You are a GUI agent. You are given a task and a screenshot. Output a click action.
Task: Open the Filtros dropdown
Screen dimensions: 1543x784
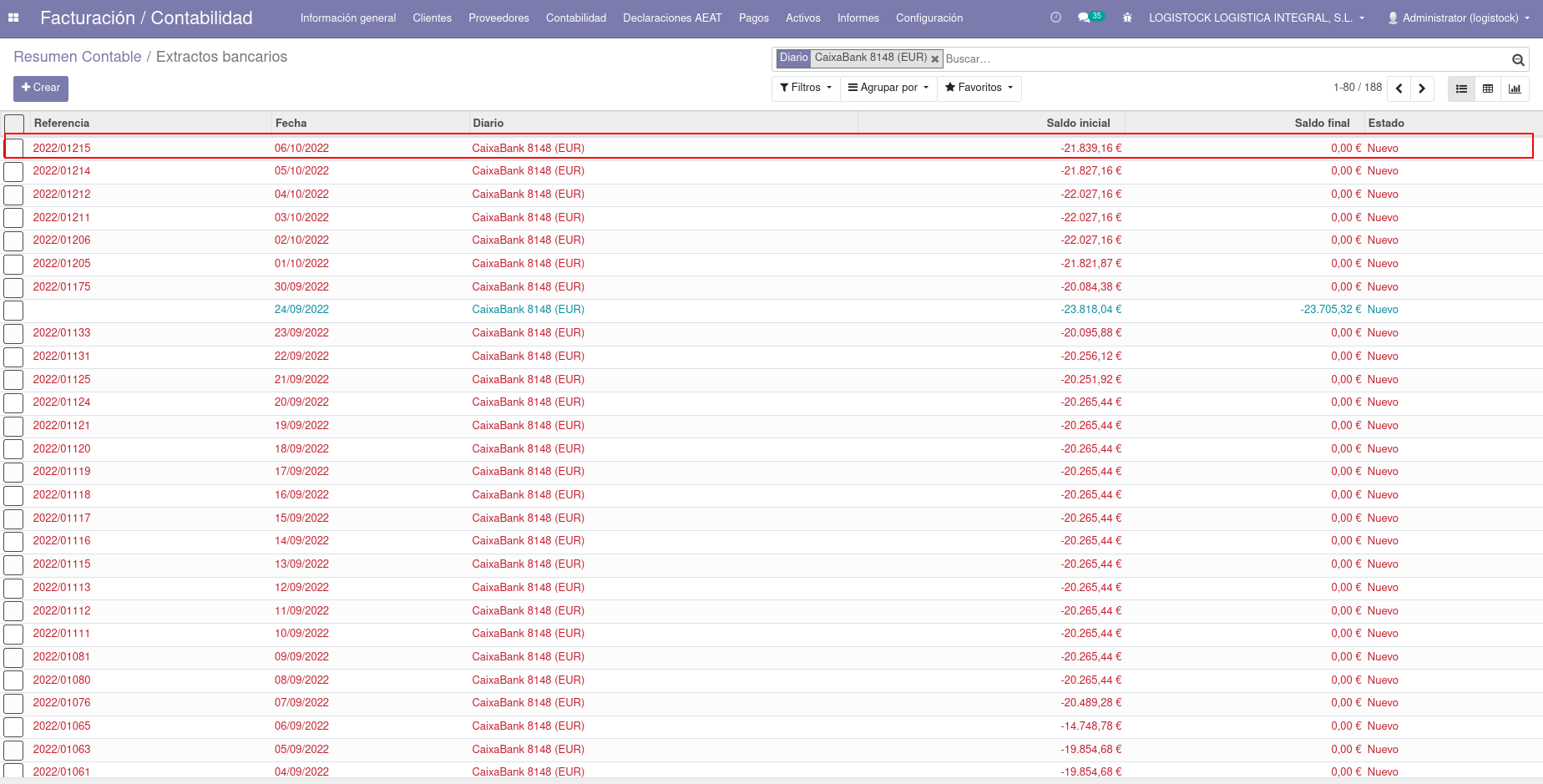806,88
